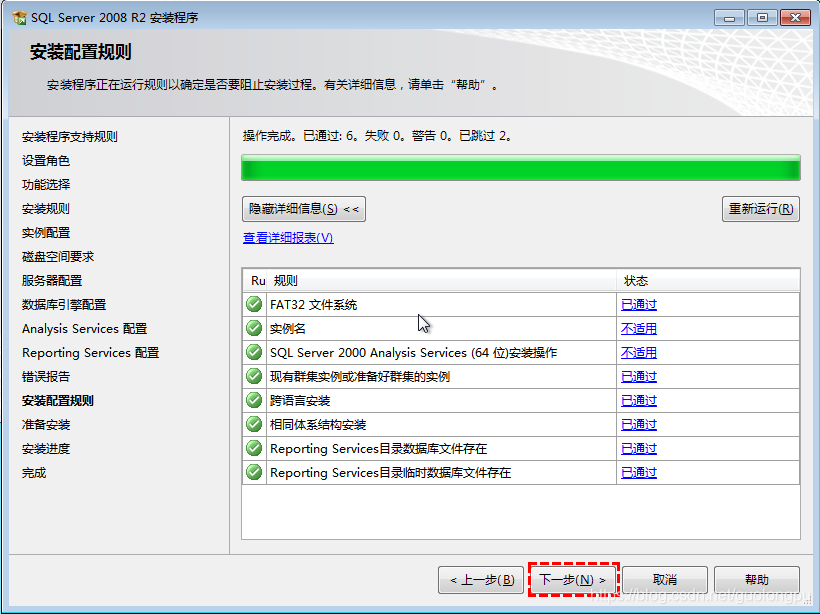Click check icon for Reporting Services目录数据库文件存在
This screenshot has height=614, width=820.
point(254,448)
